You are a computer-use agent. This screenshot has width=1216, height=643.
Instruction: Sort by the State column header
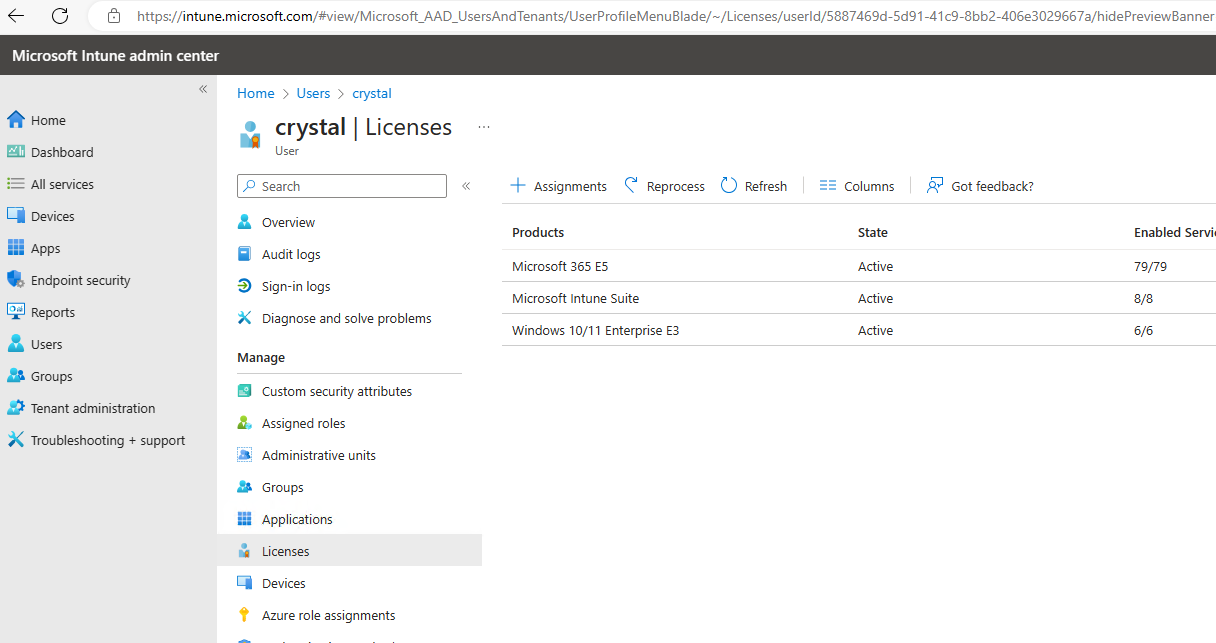click(x=873, y=232)
